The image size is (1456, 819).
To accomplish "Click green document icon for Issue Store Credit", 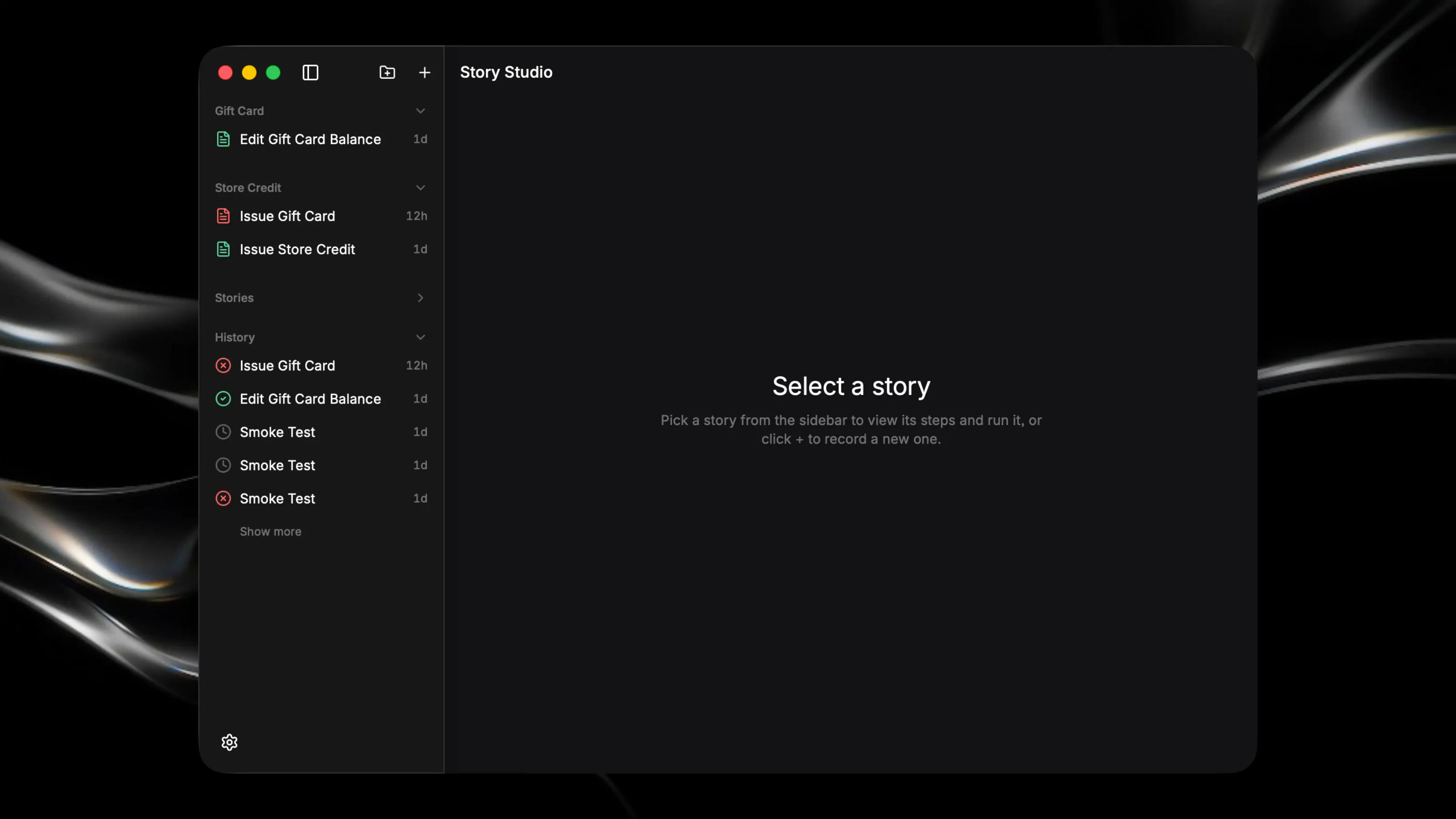I will (x=223, y=249).
